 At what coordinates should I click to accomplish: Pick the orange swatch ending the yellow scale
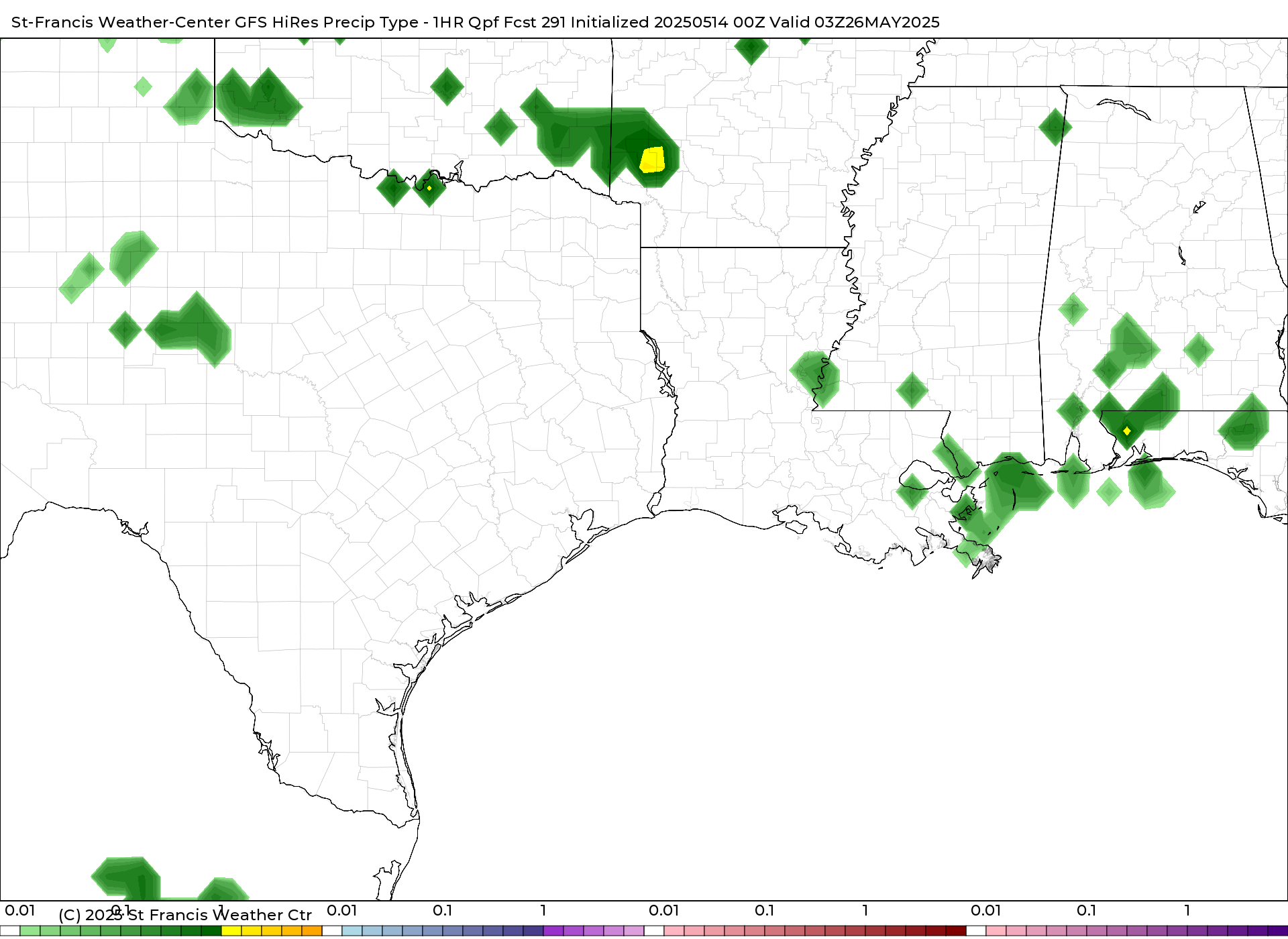[312, 931]
